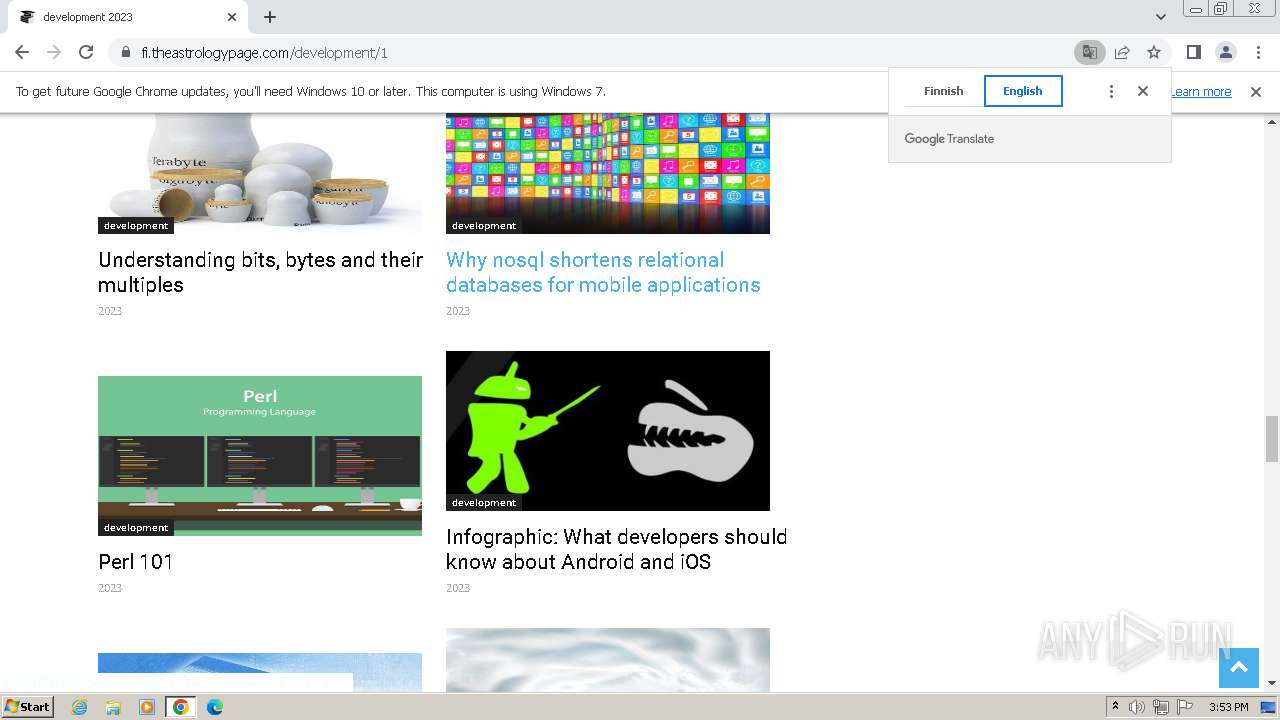Open the side panel icon
Screen dimensions: 1280x720
[1193, 52]
